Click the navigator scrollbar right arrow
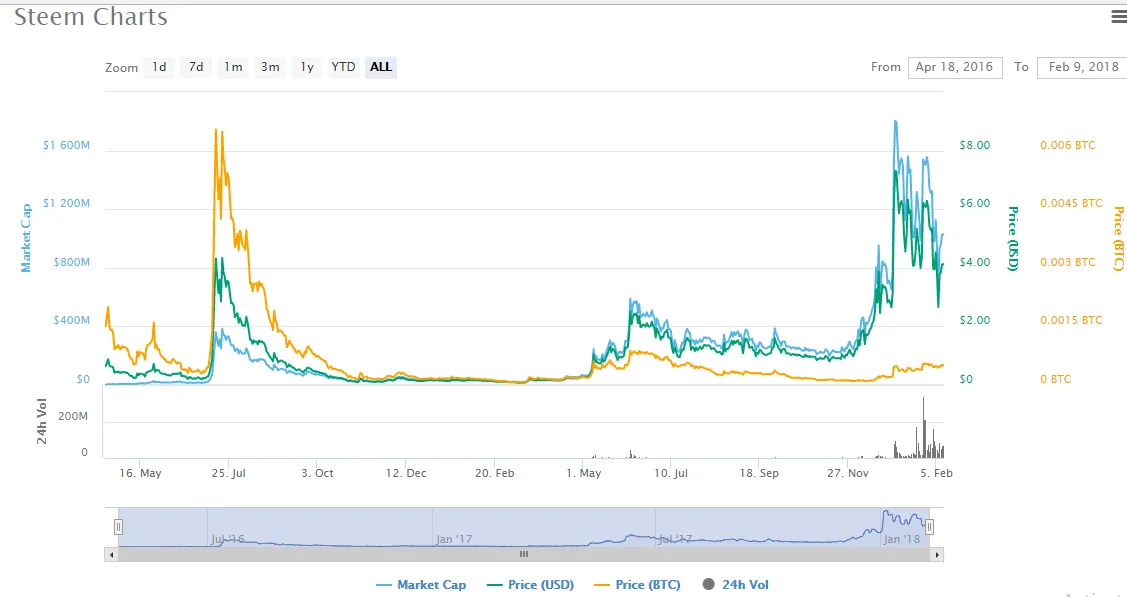The height and width of the screenshot is (597, 1127). [937, 555]
